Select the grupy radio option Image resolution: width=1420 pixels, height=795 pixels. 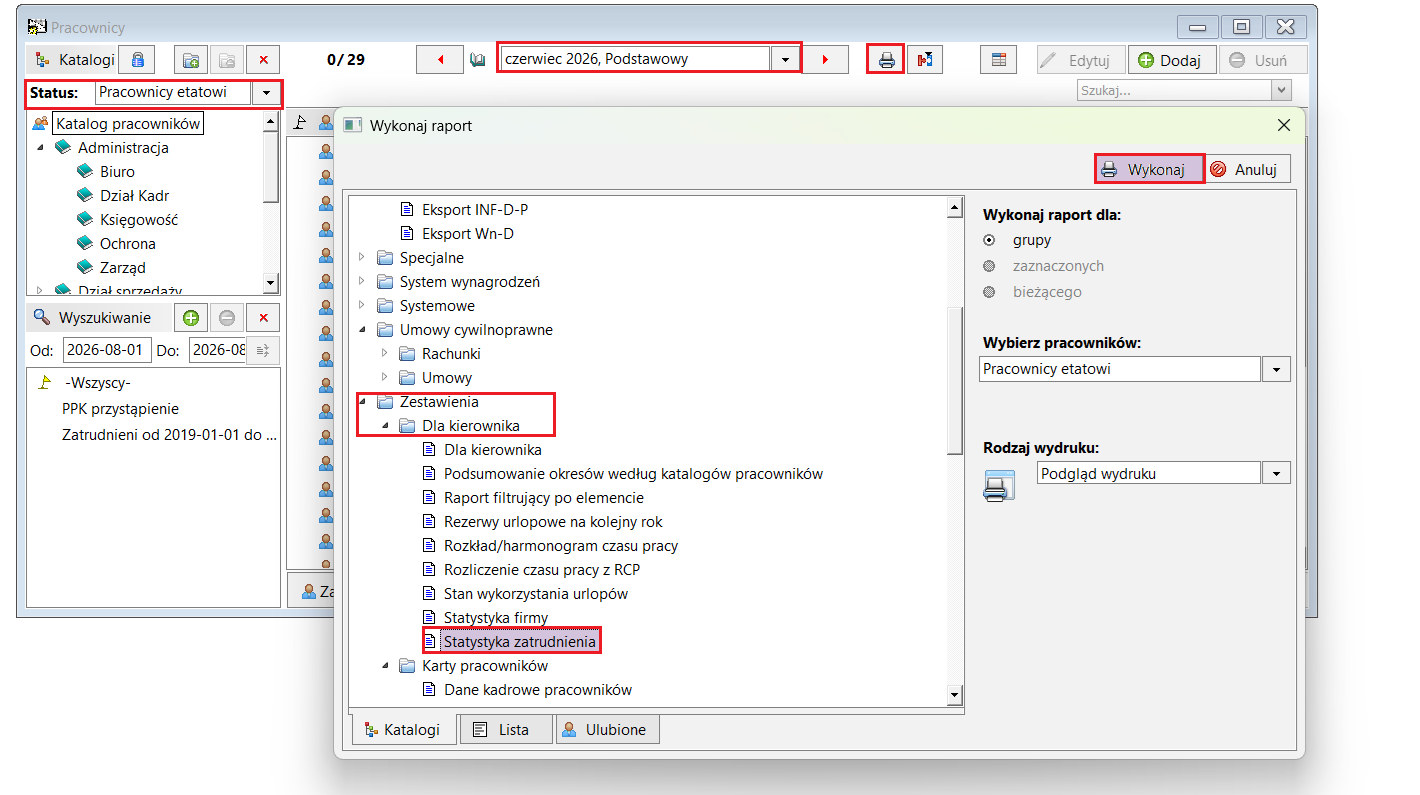(989, 240)
